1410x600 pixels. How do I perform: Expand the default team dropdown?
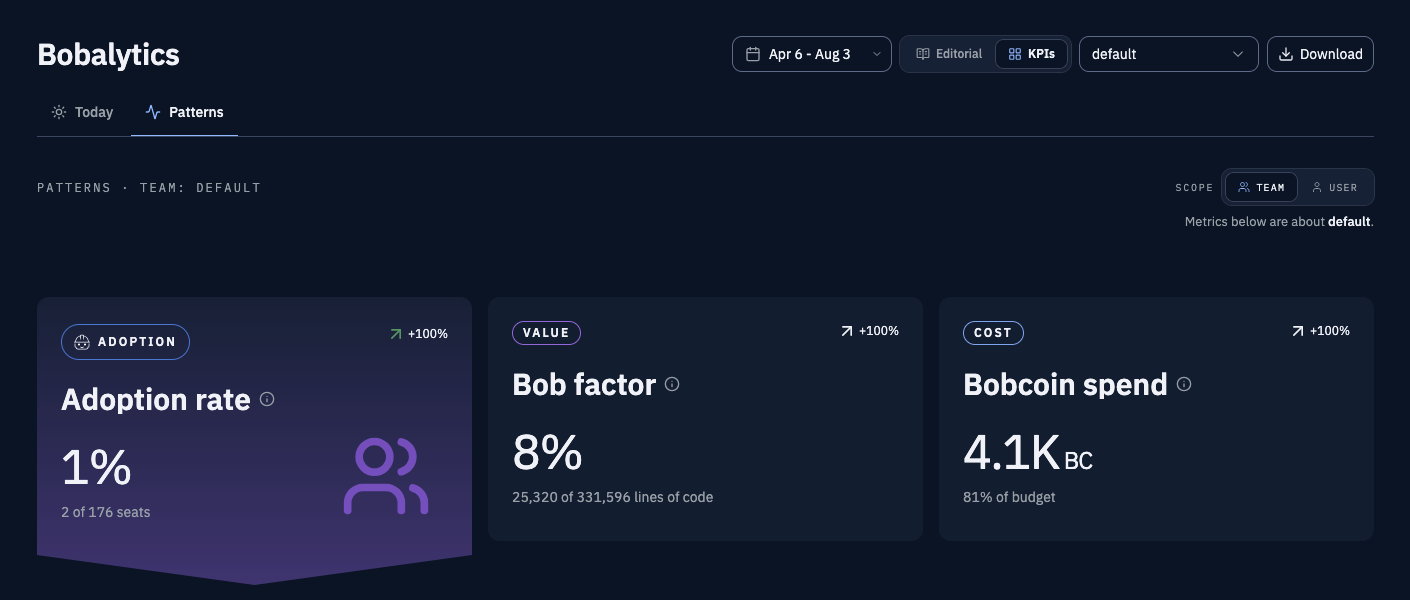coord(1168,54)
